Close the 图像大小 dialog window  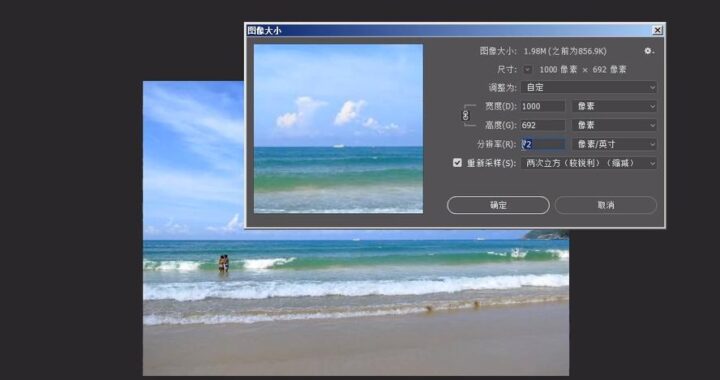(658, 30)
